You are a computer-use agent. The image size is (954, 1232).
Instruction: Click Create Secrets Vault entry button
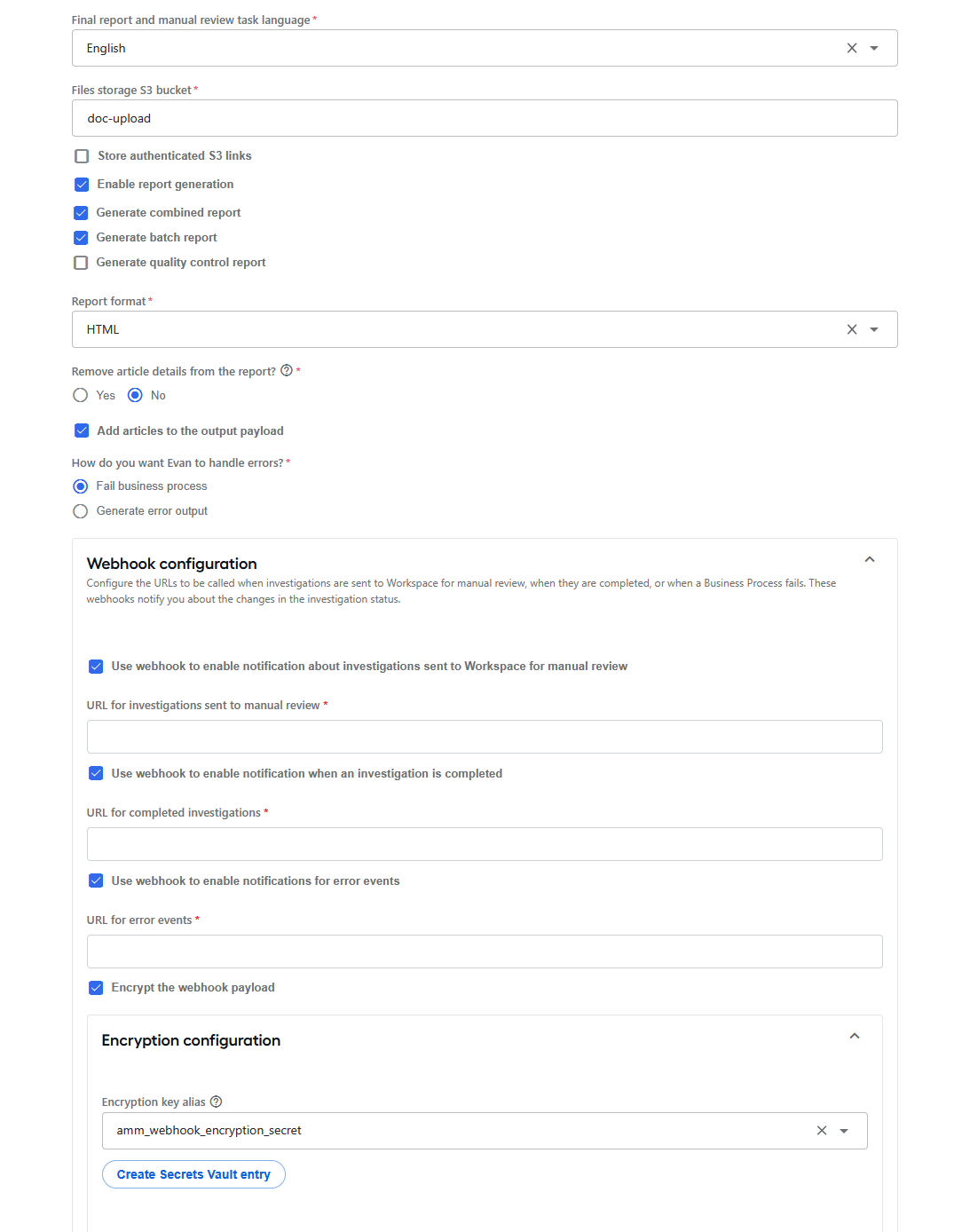coord(193,1174)
